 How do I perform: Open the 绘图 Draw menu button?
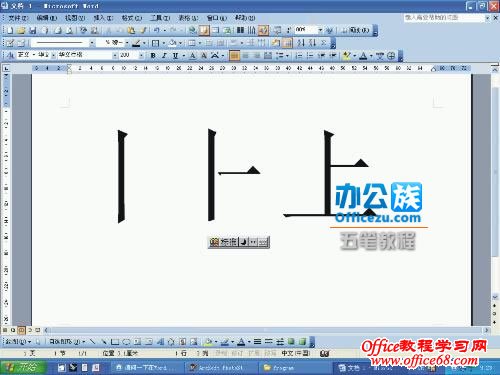point(18,342)
